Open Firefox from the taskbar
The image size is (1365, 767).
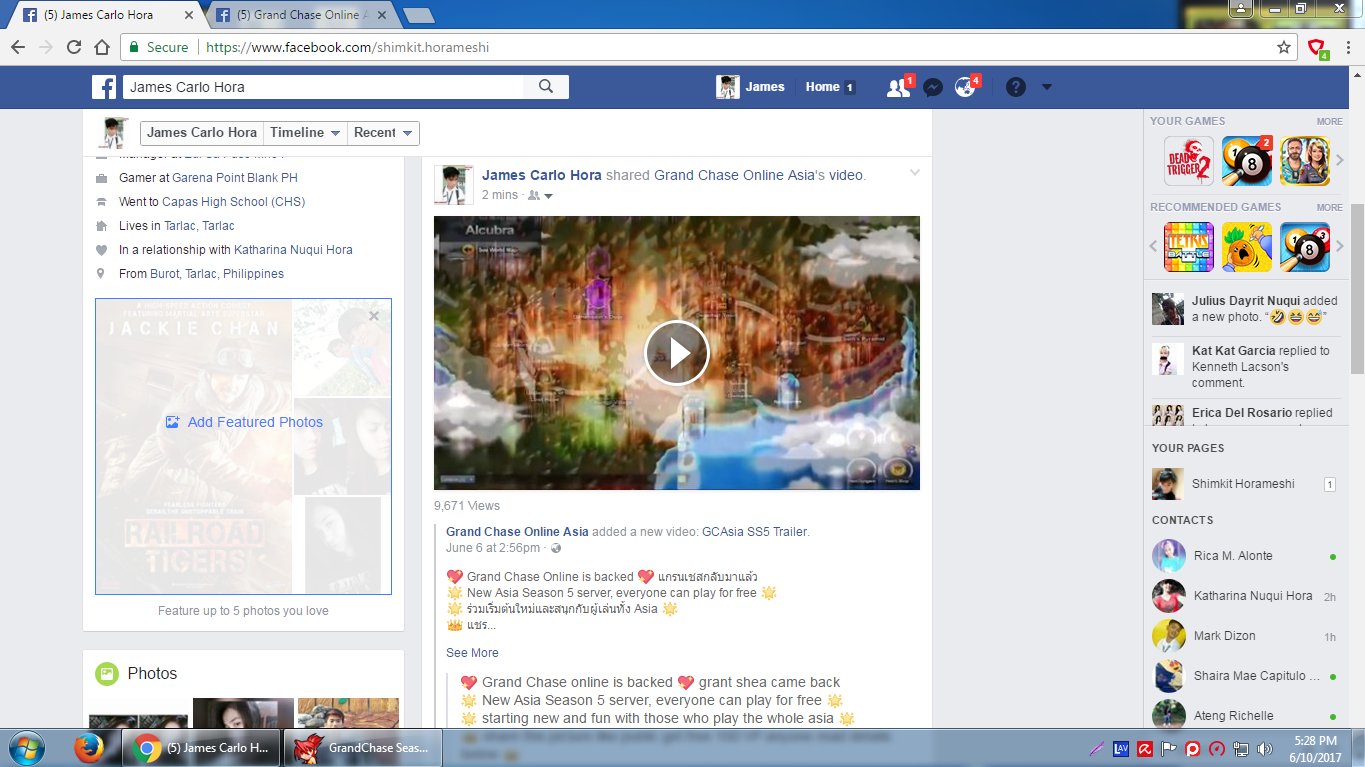click(90, 748)
